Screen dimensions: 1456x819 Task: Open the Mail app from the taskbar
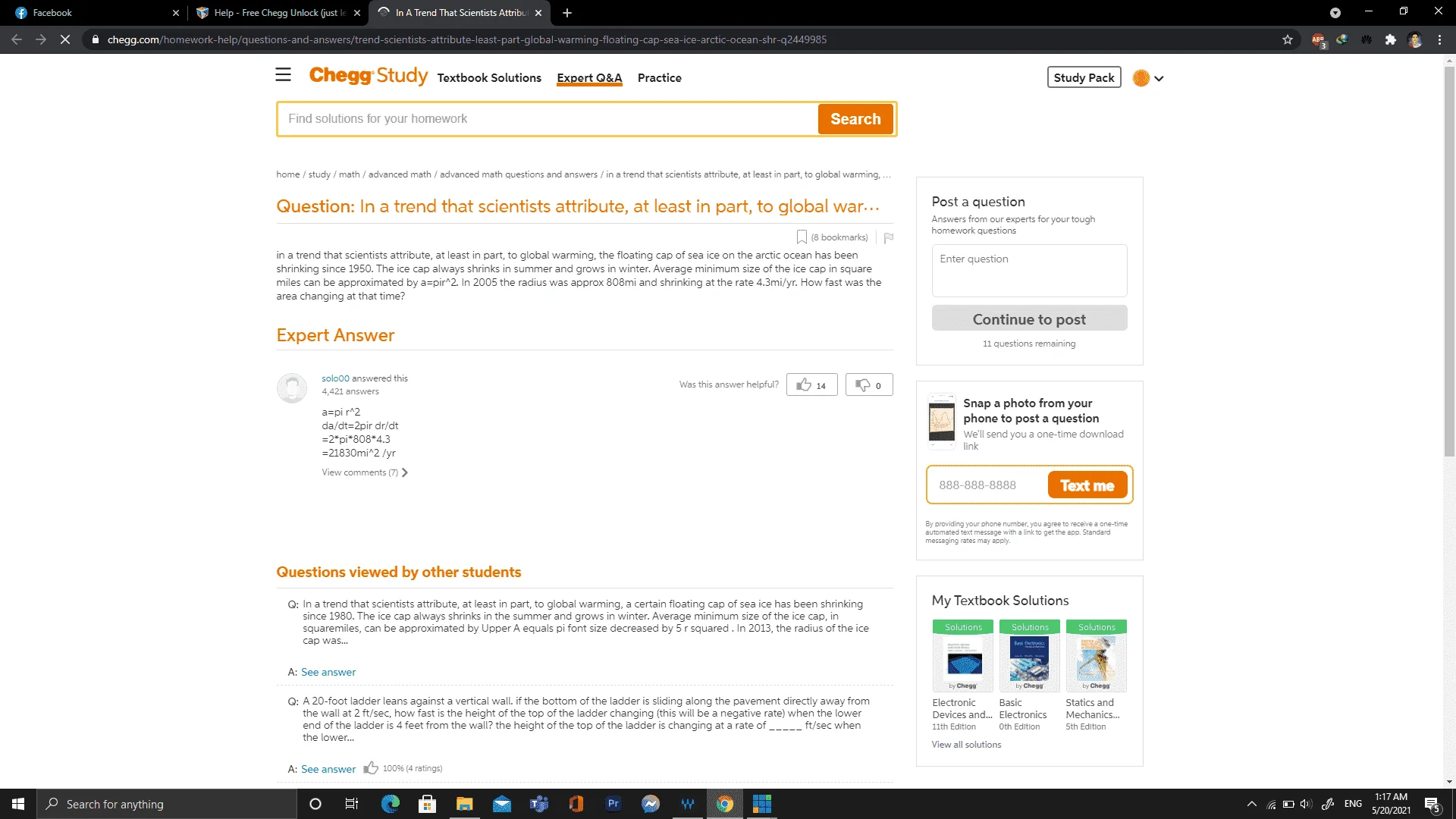[502, 804]
